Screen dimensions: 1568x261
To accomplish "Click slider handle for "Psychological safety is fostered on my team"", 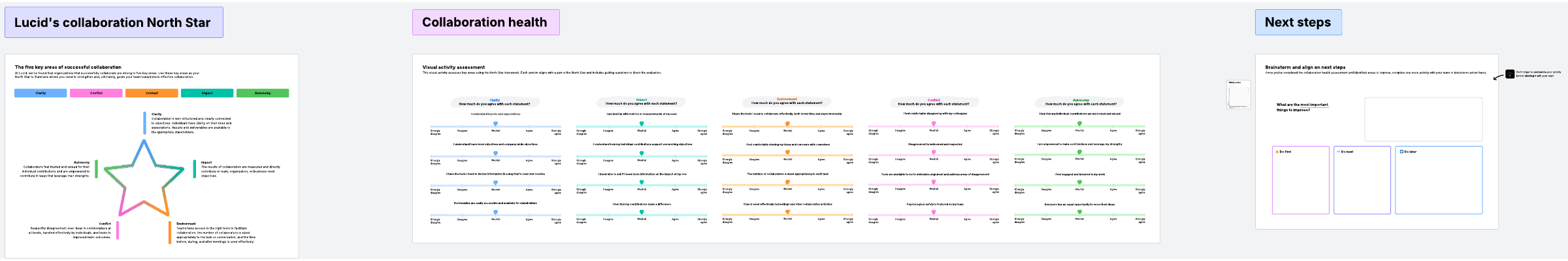I will (x=934, y=212).
